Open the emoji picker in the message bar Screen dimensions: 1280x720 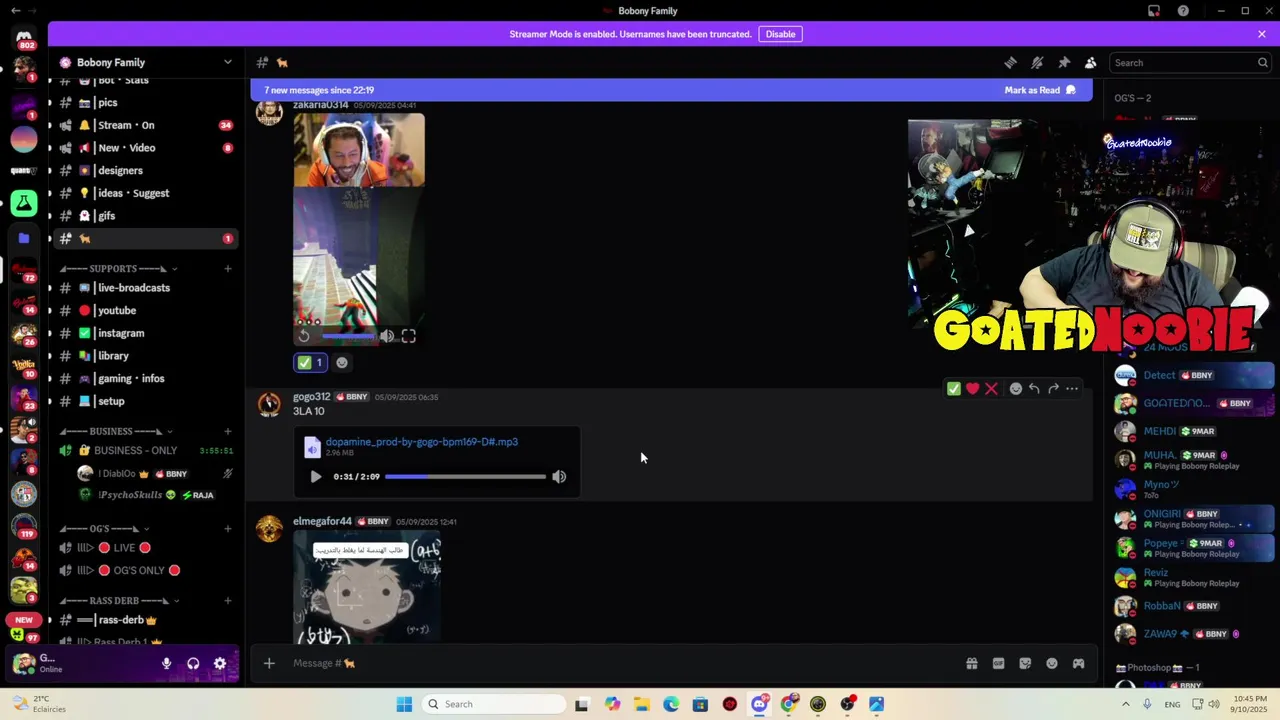[1052, 663]
